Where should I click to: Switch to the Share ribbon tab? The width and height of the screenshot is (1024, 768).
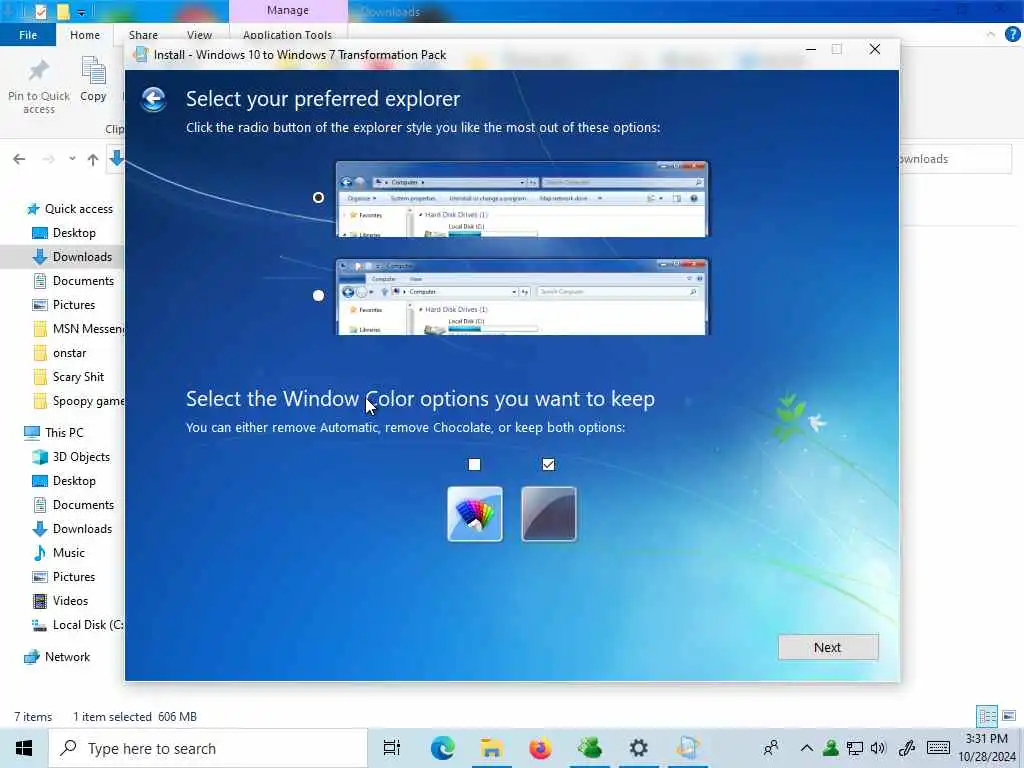coord(143,35)
